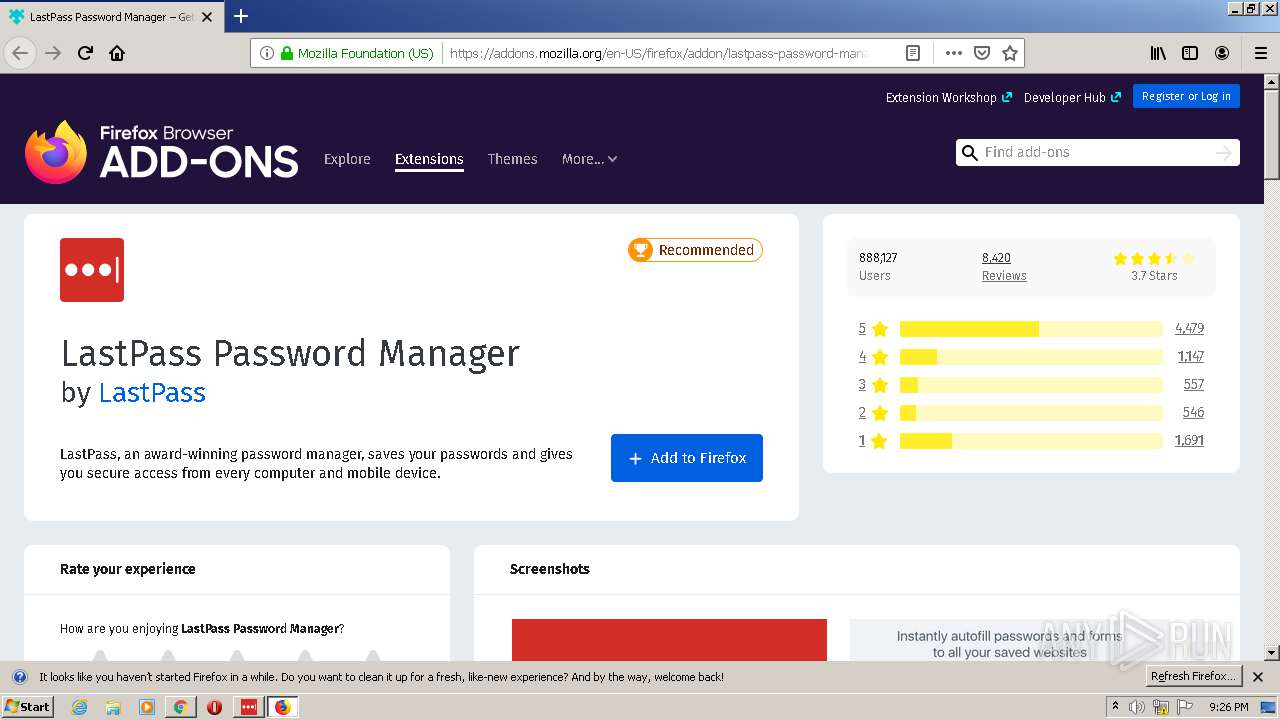The image size is (1280, 720).
Task: Open page actions three-dot menu
Action: point(954,53)
